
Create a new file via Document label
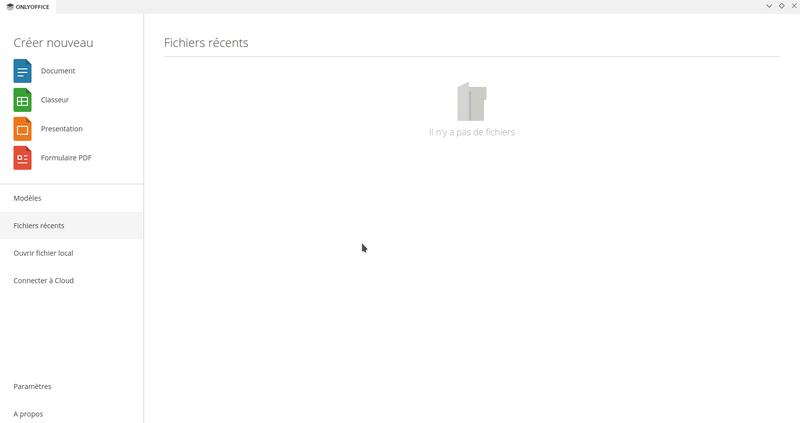point(58,71)
